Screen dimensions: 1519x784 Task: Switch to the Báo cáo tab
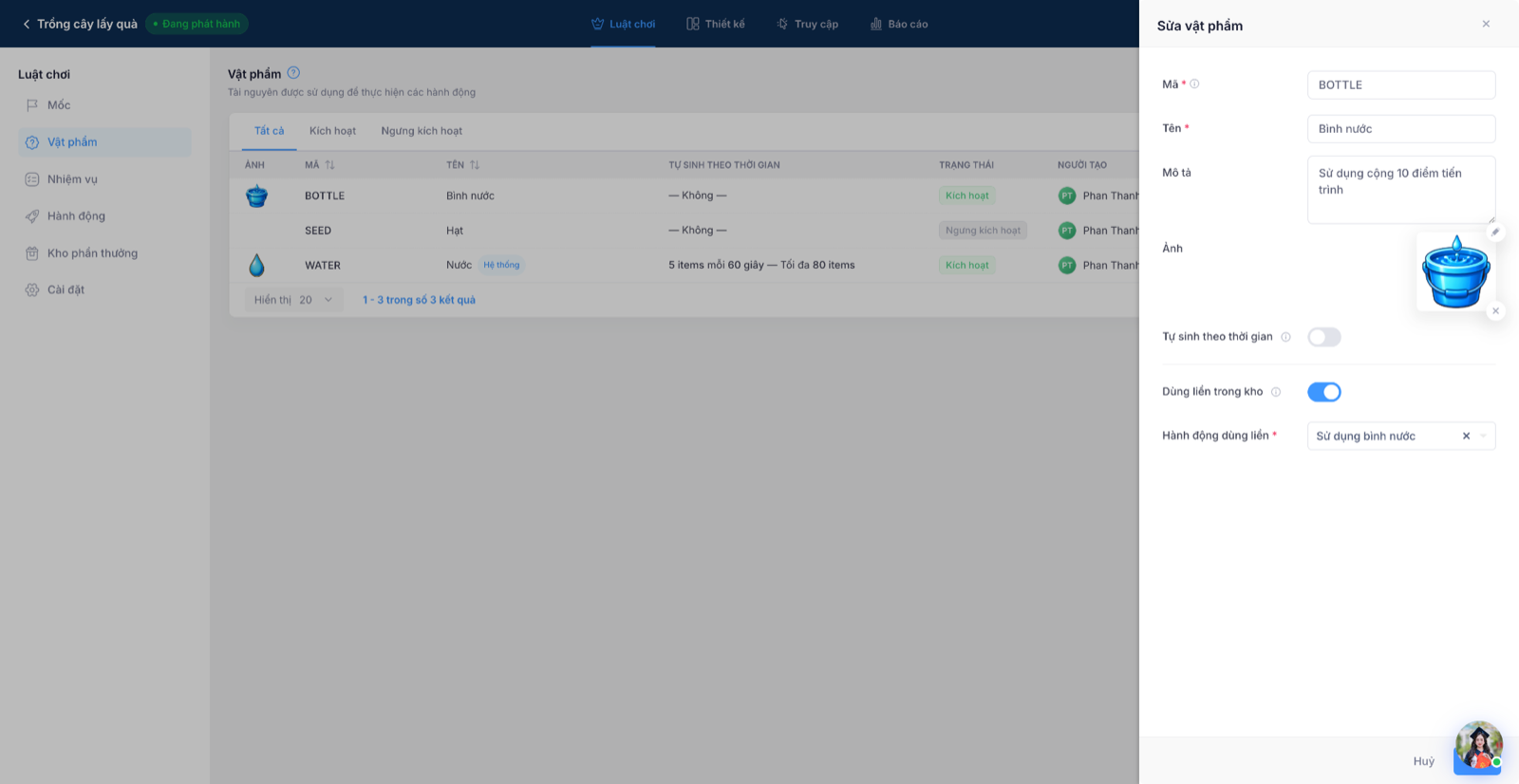pyautogui.click(x=899, y=24)
